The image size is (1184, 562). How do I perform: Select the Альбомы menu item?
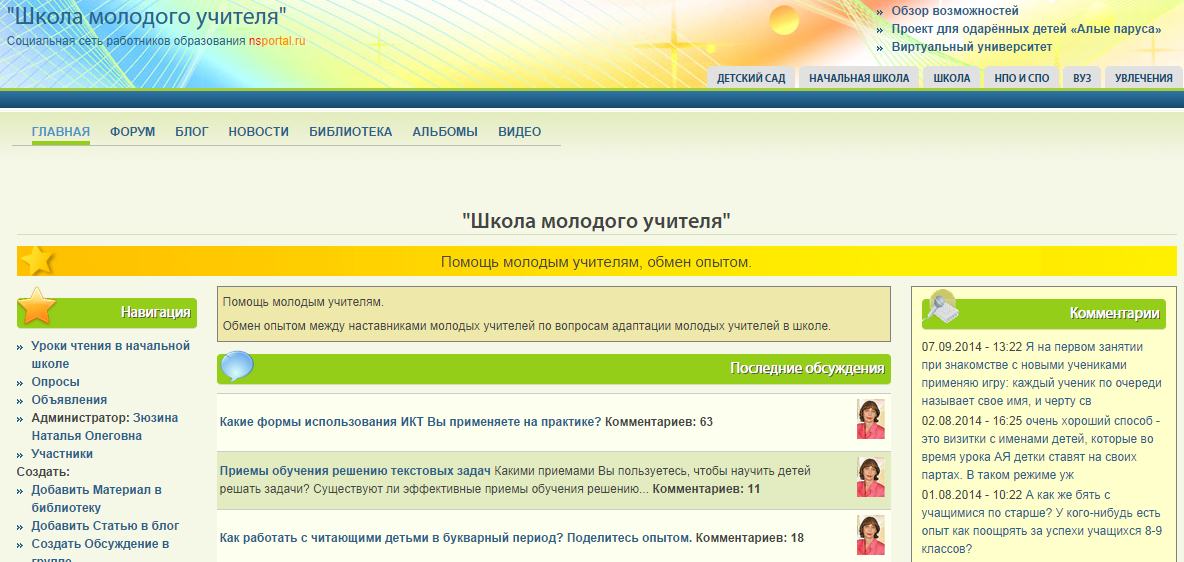coord(445,132)
